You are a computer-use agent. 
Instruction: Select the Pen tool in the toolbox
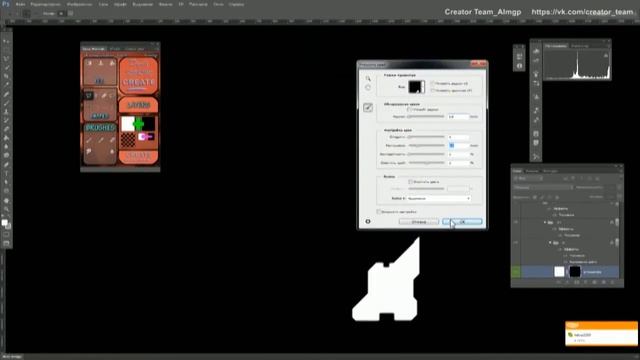point(6,164)
